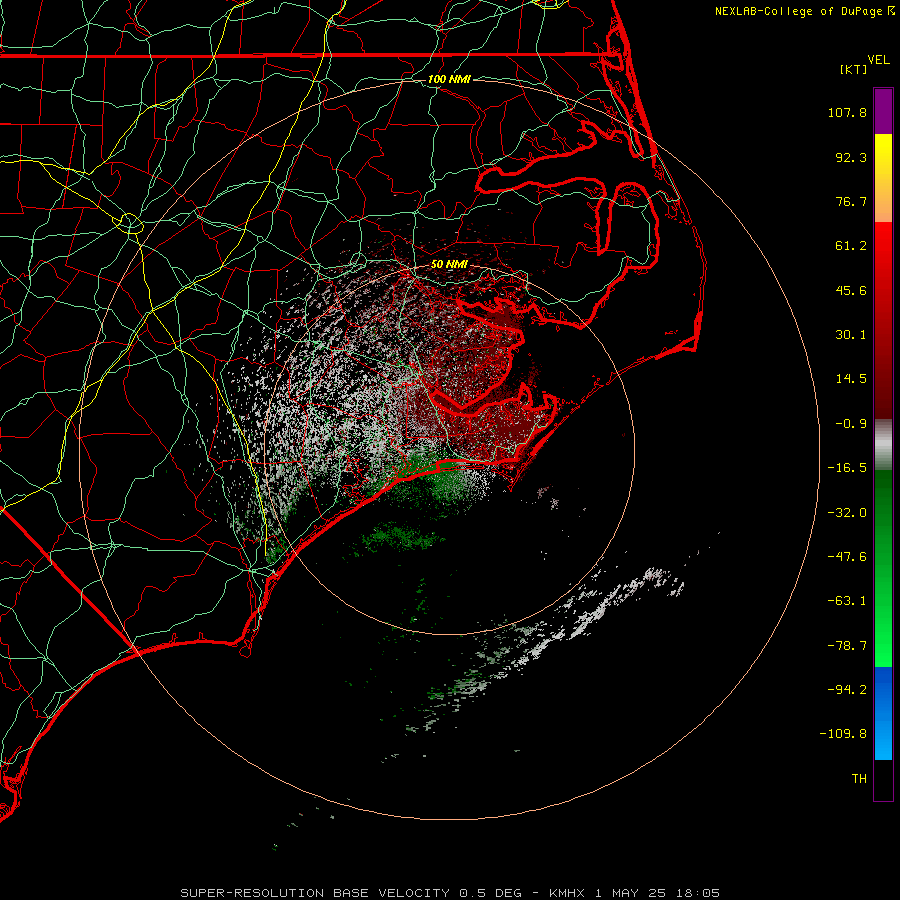Click the Super-Resolution Base Velocity caption
This screenshot has height=900, width=900.
point(449,893)
